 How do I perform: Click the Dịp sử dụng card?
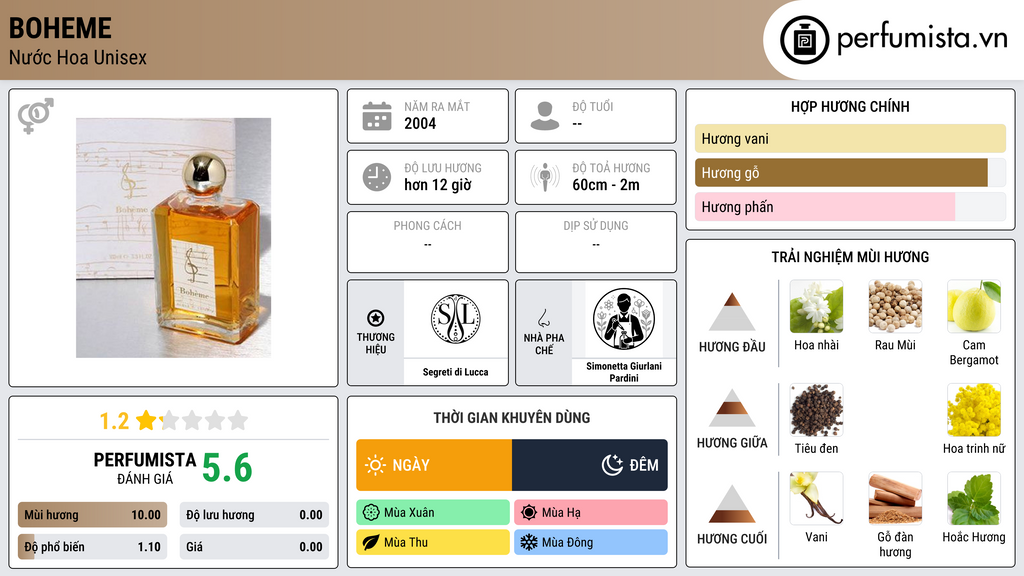596,242
